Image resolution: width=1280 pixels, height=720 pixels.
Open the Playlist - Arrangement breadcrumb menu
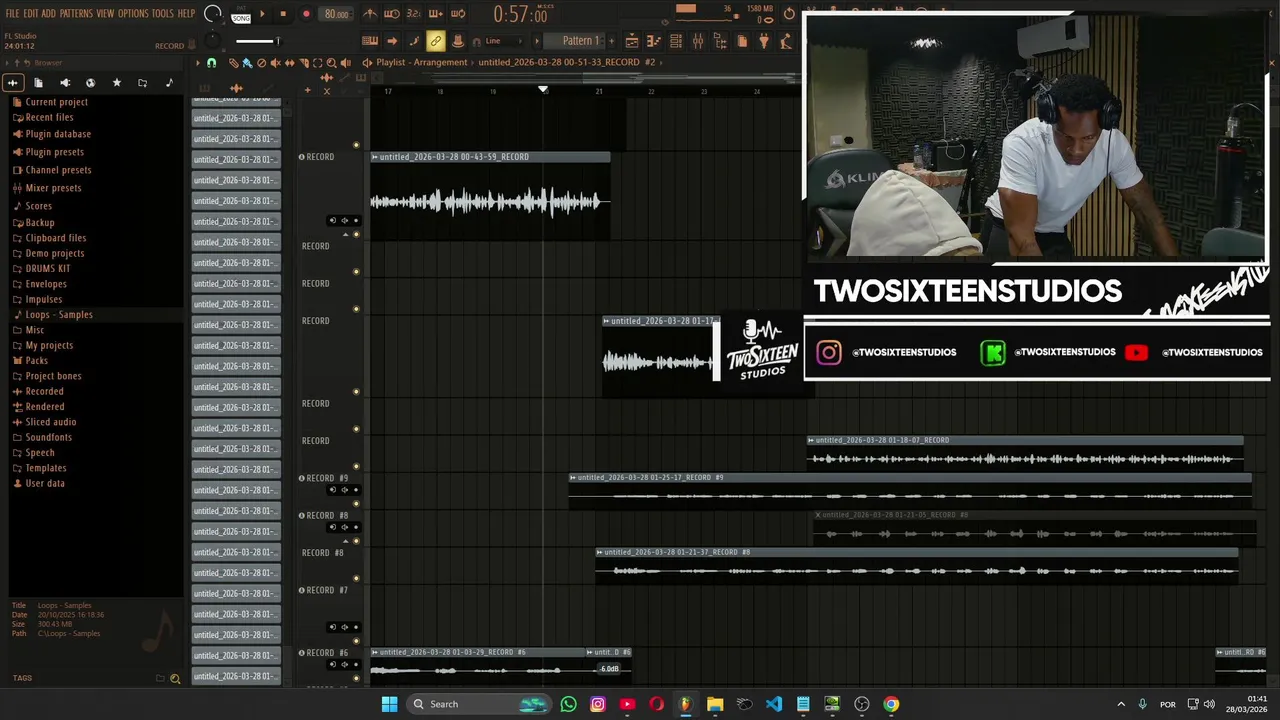point(422,62)
